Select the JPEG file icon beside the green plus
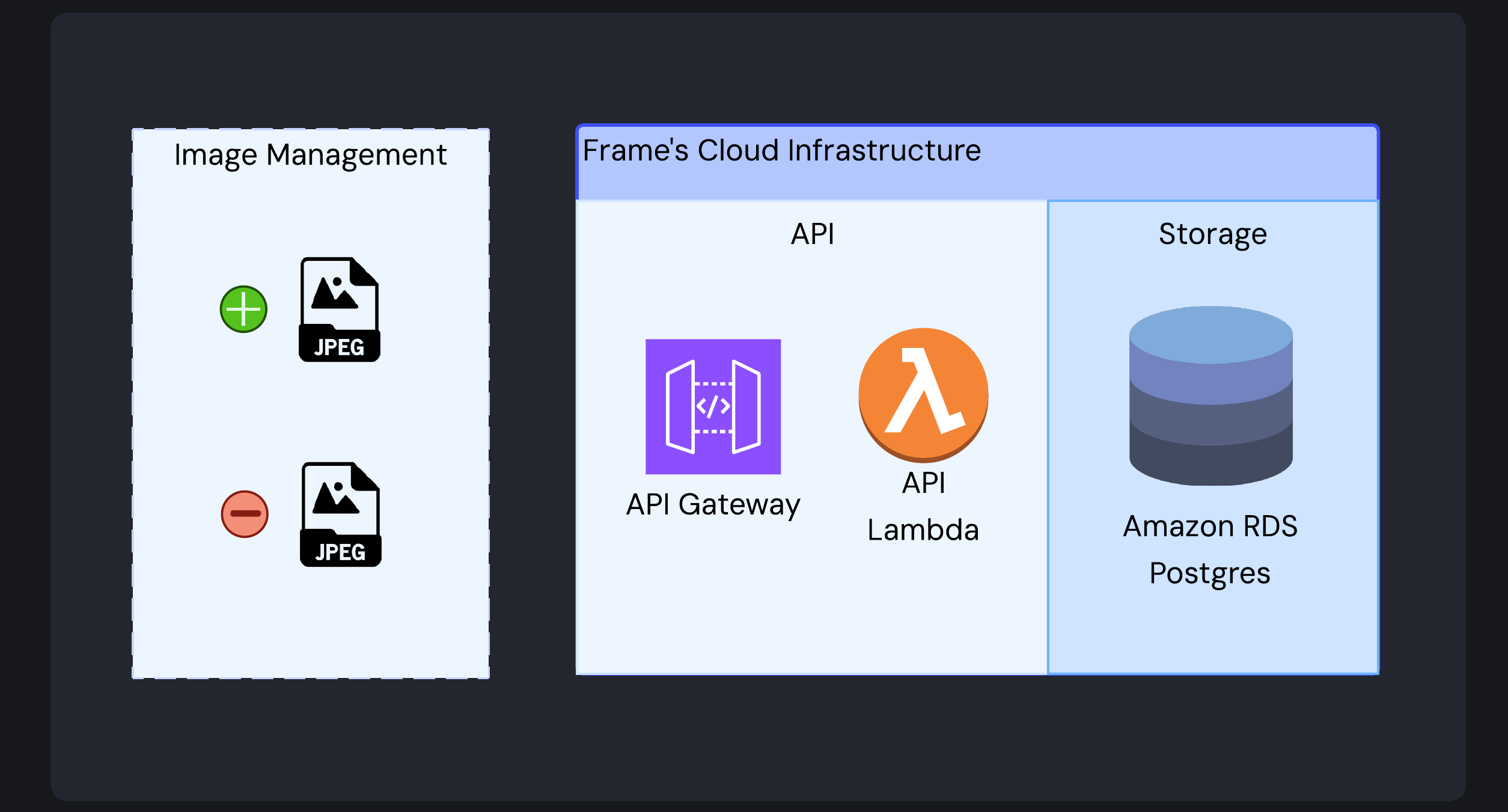 click(x=340, y=310)
